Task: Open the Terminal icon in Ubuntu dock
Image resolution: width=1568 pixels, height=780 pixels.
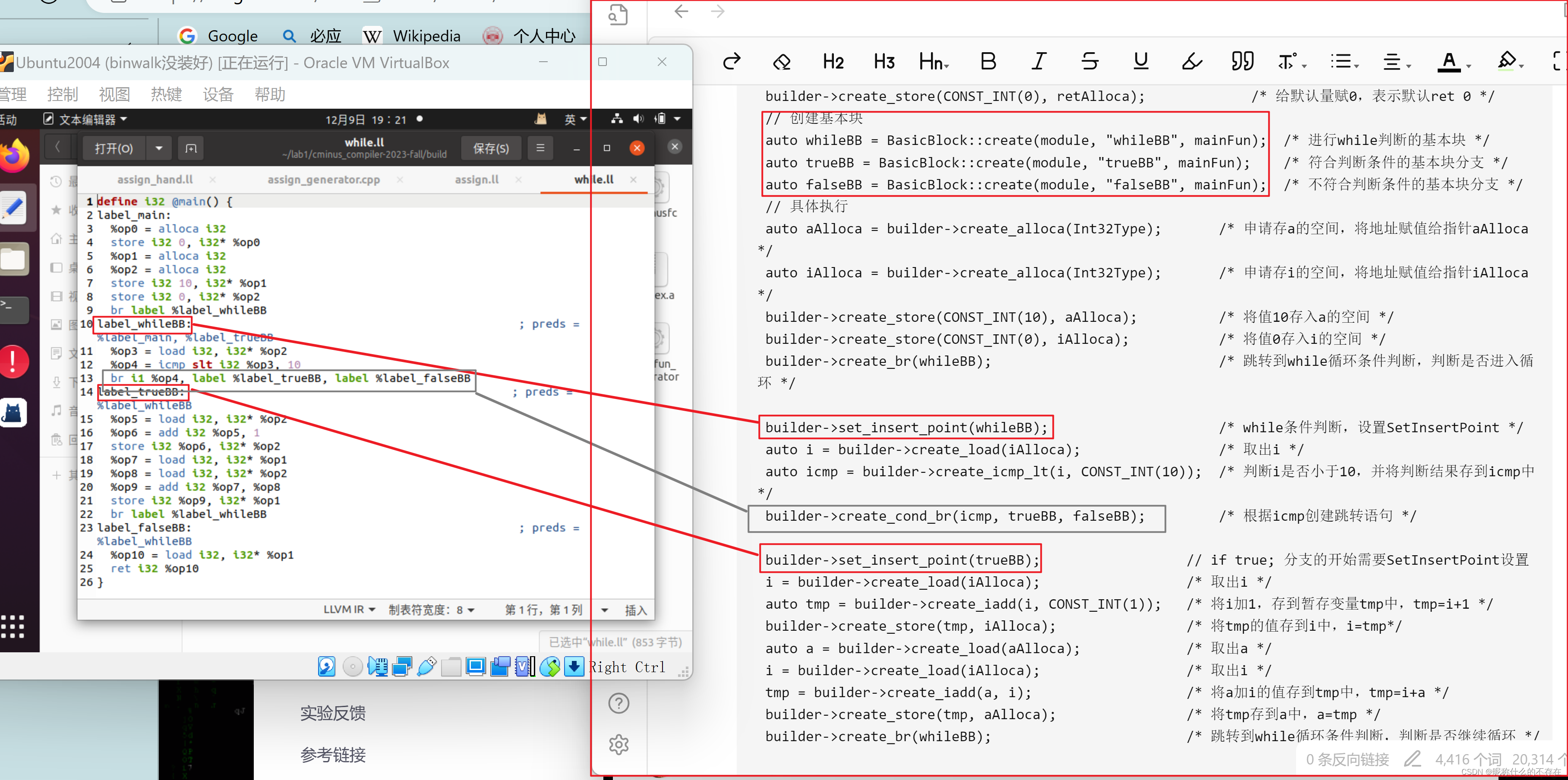Action: coord(15,310)
